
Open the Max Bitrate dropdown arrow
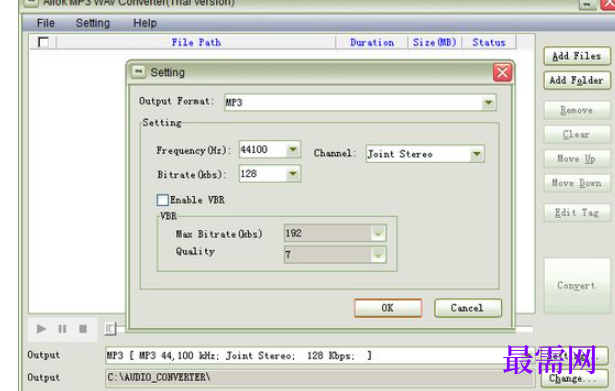tap(378, 233)
